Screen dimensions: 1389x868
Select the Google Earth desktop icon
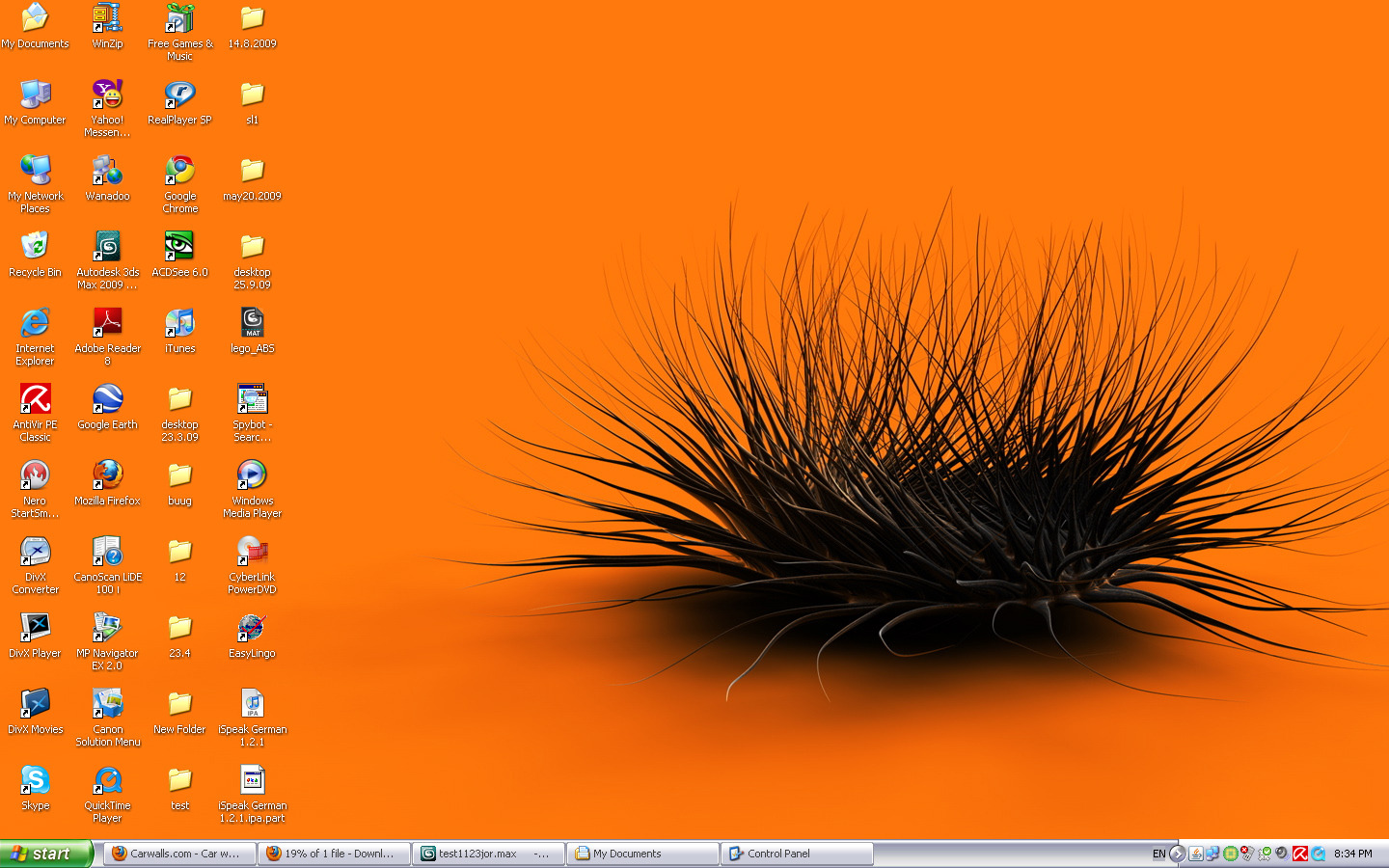(107, 399)
